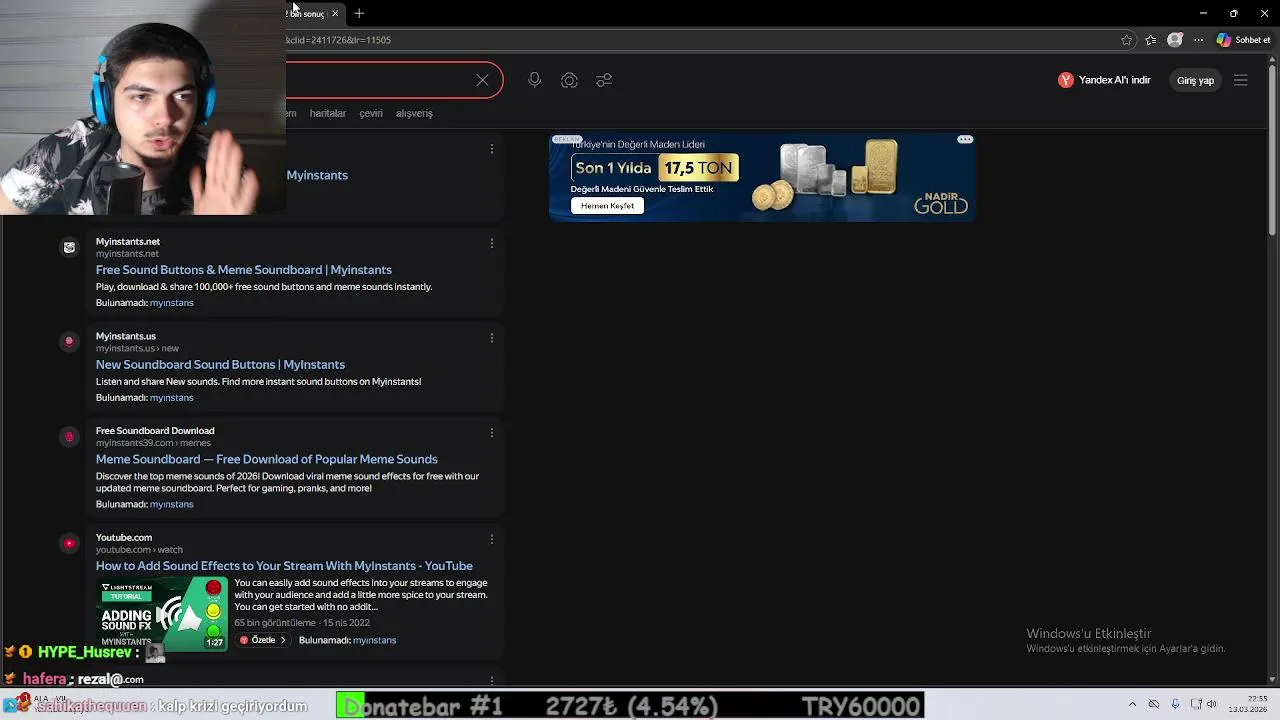Open volume speaker tray icon
This screenshot has width=1280, height=720.
point(1212,704)
